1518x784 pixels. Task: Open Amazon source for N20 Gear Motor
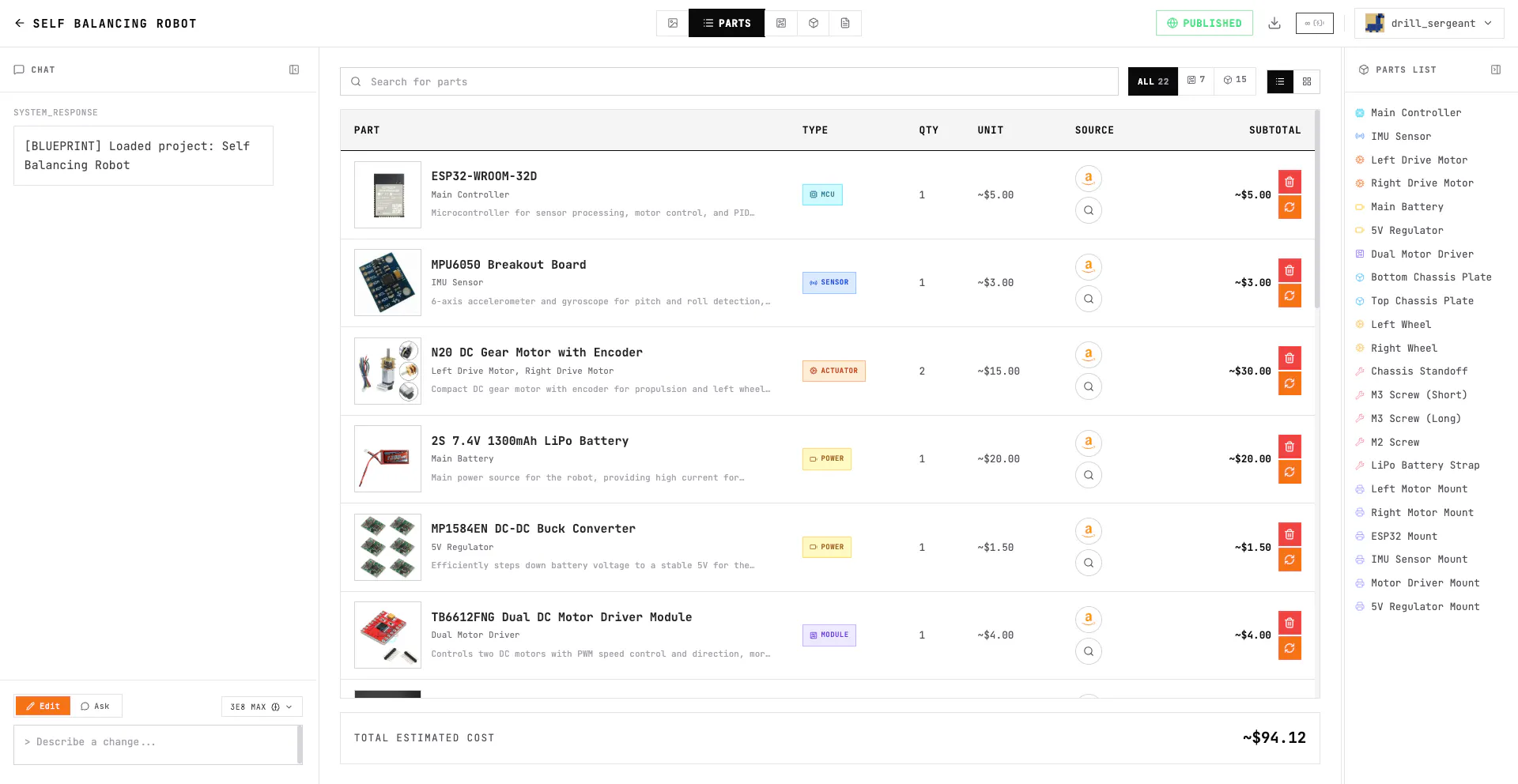tap(1089, 355)
